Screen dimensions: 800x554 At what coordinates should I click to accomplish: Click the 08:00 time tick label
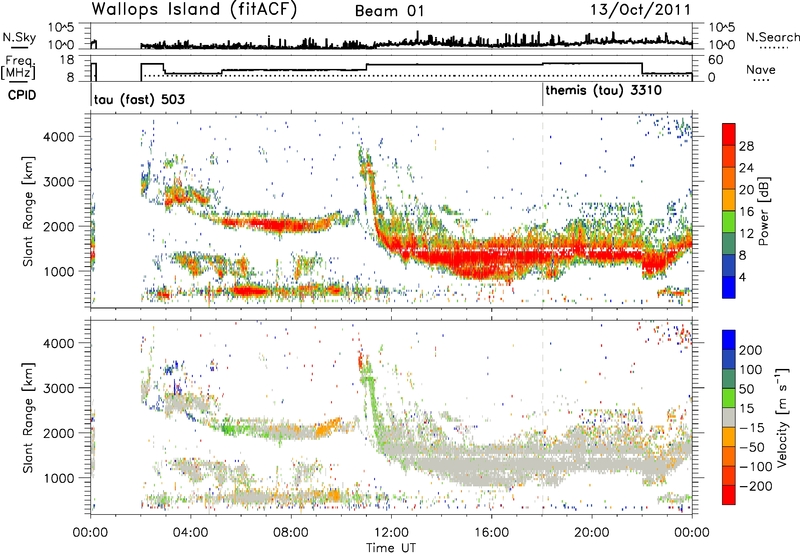(291, 533)
